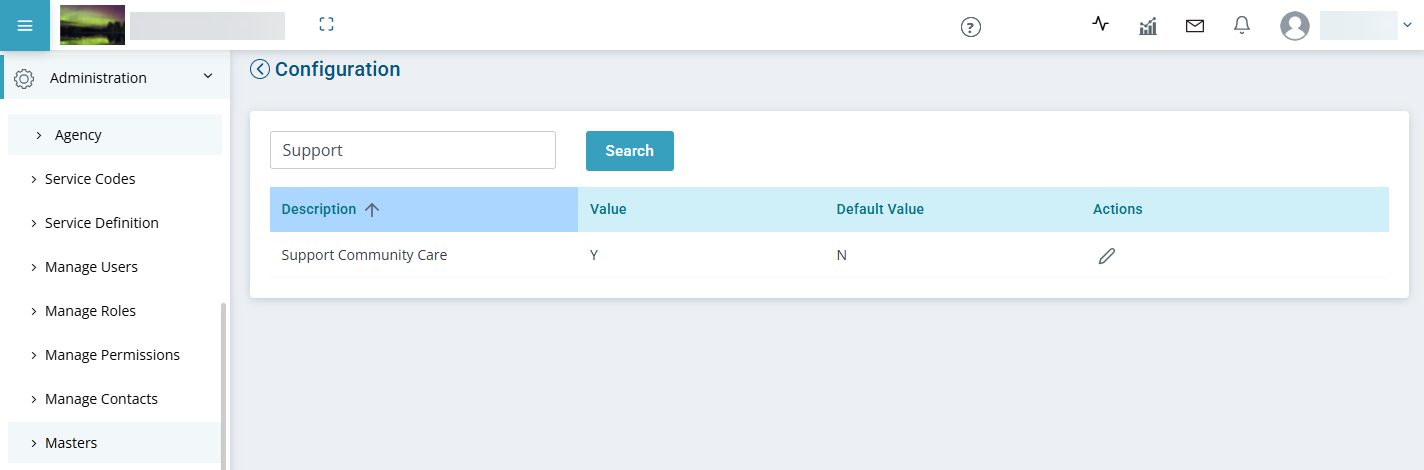Expand the Service Codes item

point(33,179)
